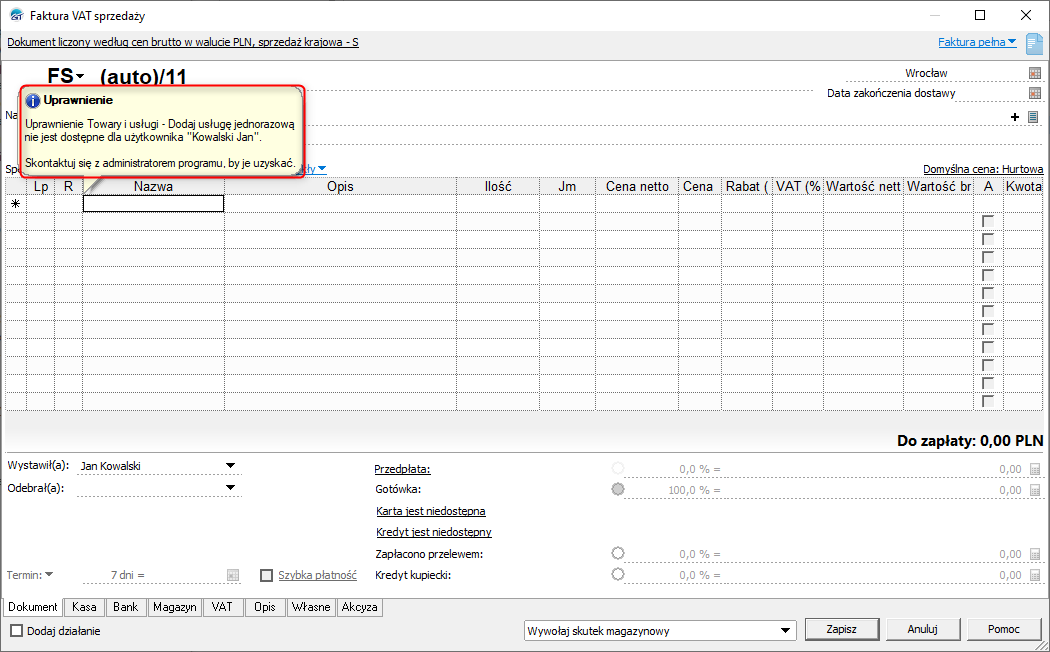
Task: Open the calendar icon in Termin field
Action: (x=232, y=575)
